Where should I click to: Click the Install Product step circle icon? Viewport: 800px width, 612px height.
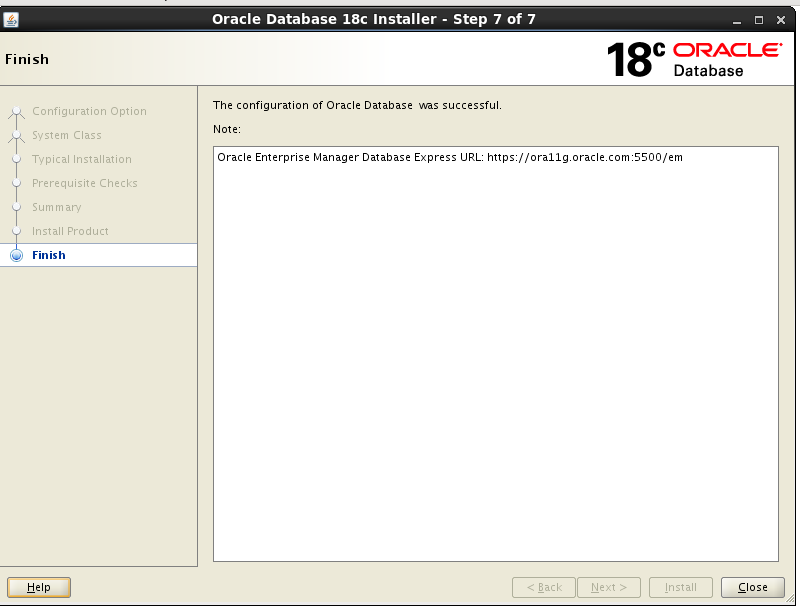[16, 231]
